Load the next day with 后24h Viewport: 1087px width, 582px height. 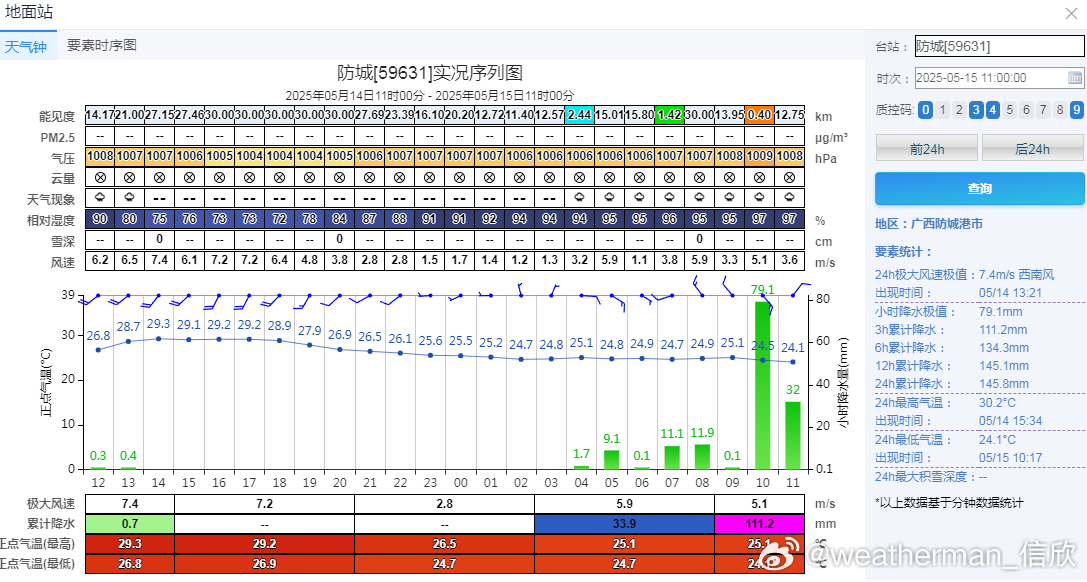coord(1032,148)
